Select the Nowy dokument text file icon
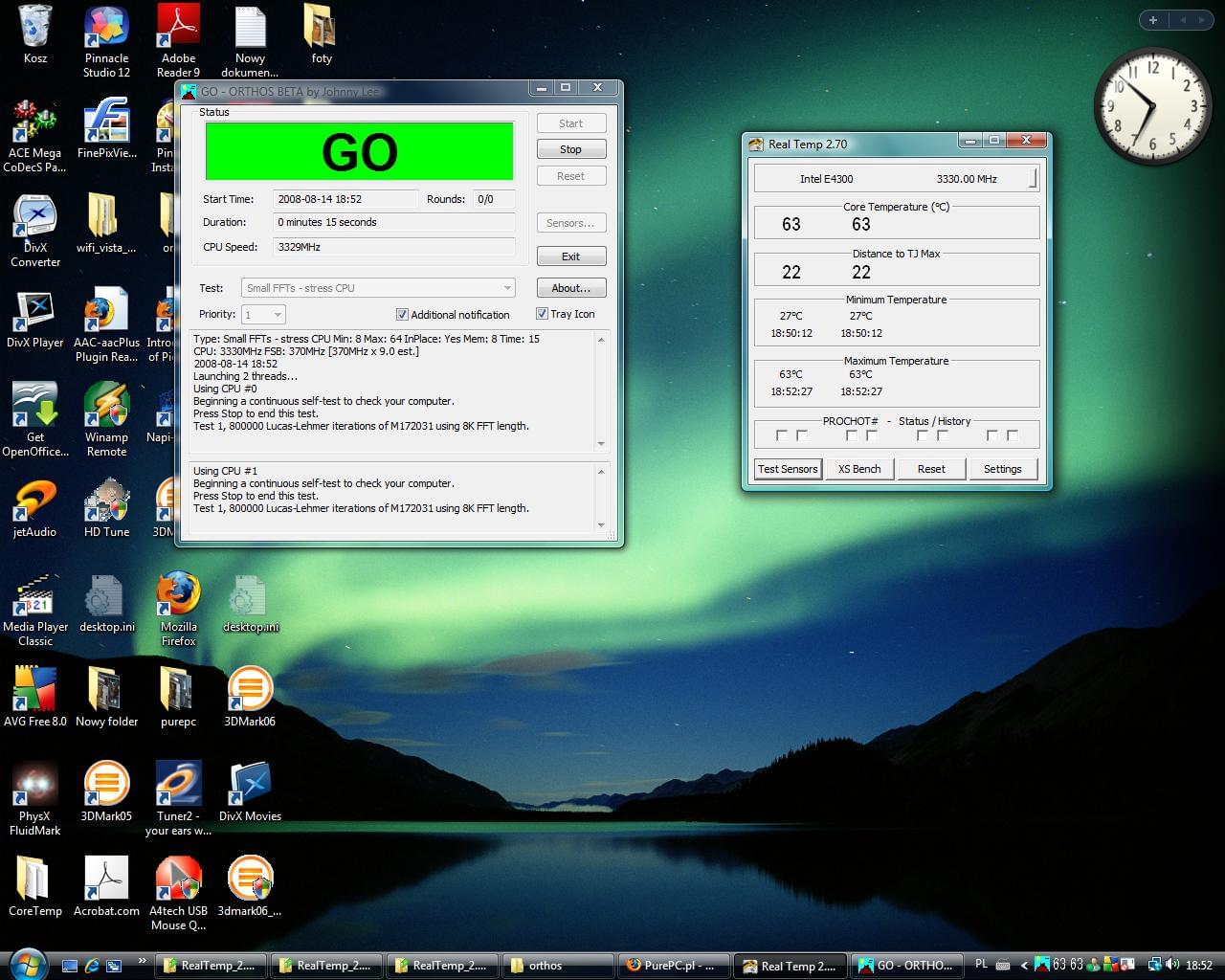The image size is (1225, 980). 250,40
